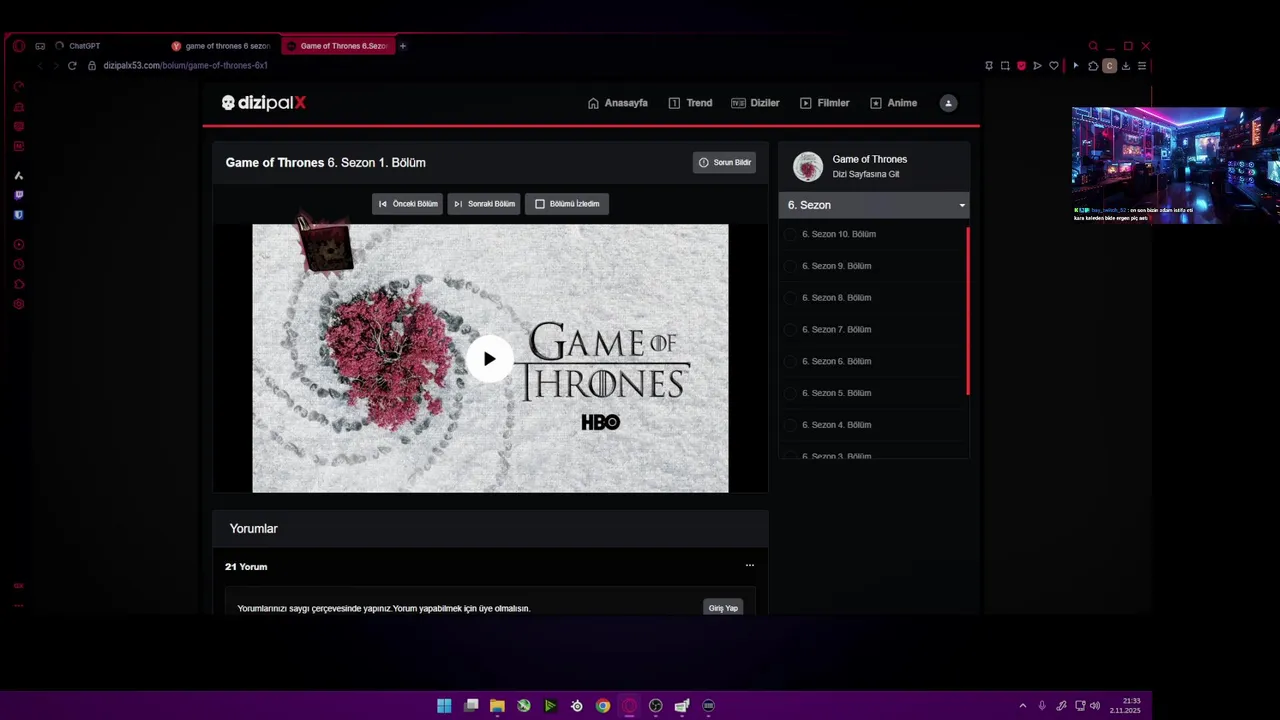The width and height of the screenshot is (1280, 720).
Task: Open the Opera GX main menu logo
Action: pyautogui.click(x=19, y=46)
